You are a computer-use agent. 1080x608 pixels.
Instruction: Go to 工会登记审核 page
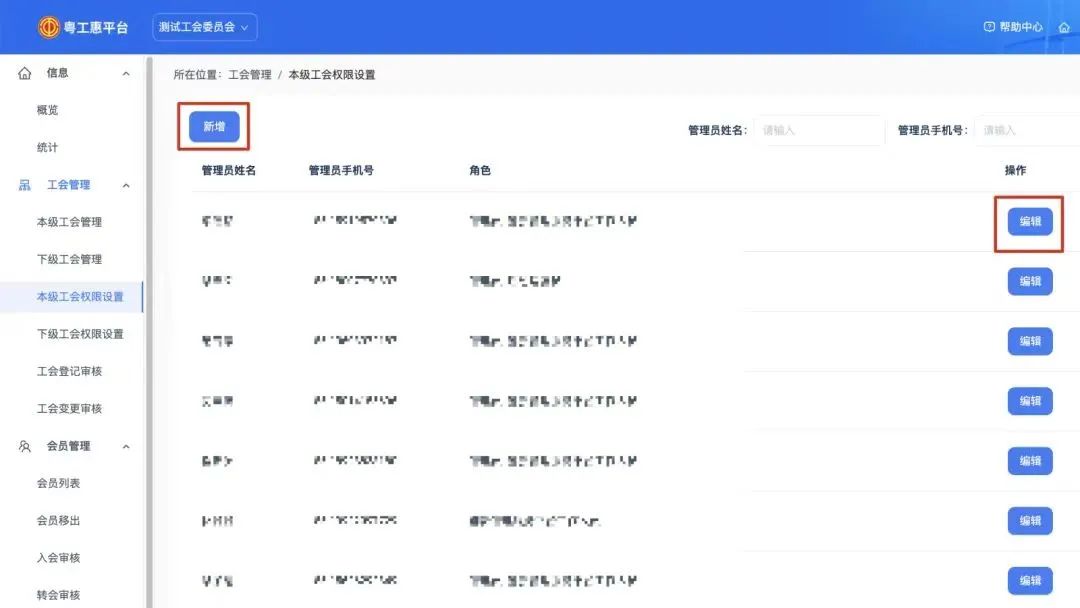(69, 371)
